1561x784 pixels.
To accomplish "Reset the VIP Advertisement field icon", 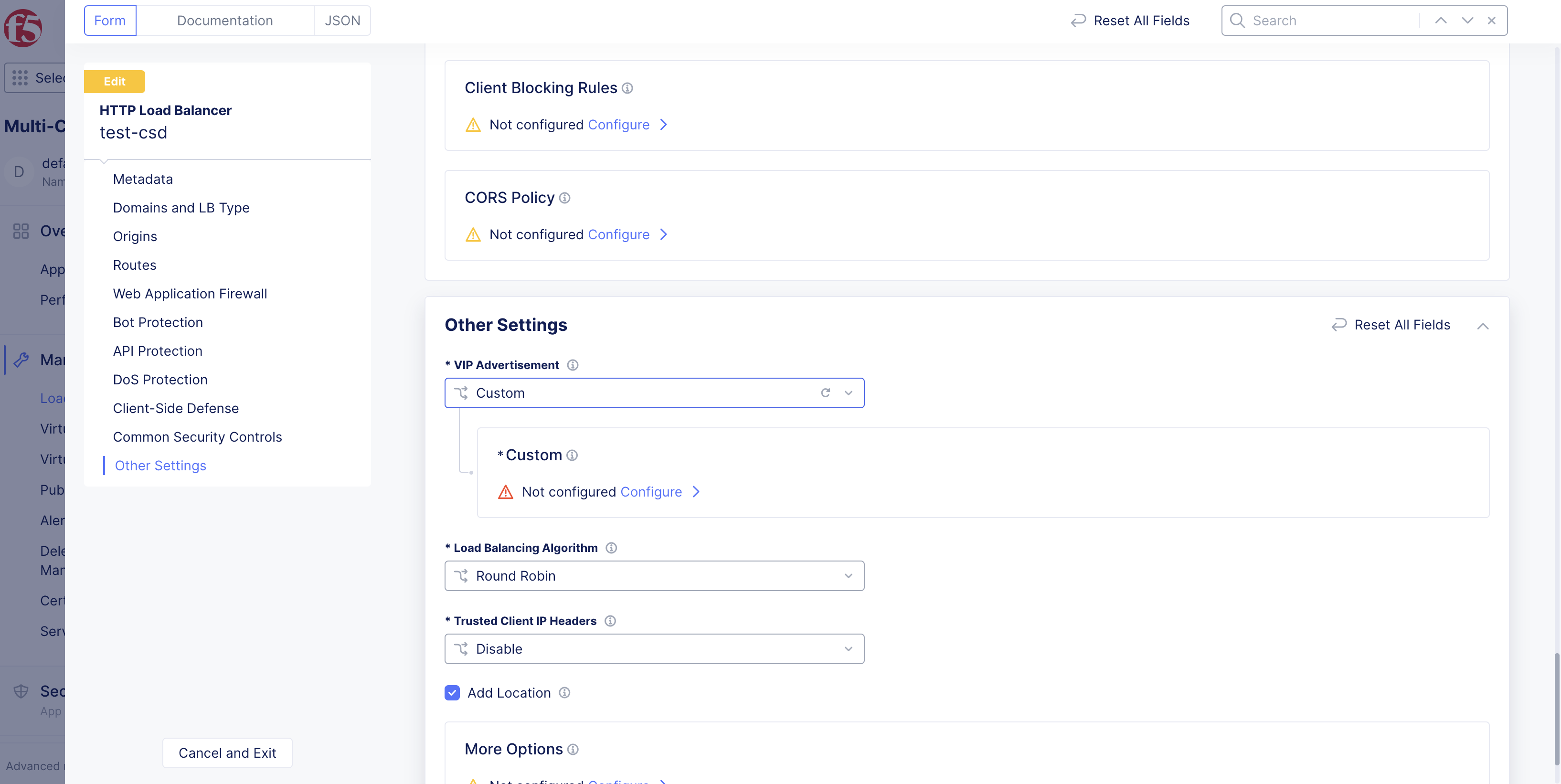I will [825, 392].
